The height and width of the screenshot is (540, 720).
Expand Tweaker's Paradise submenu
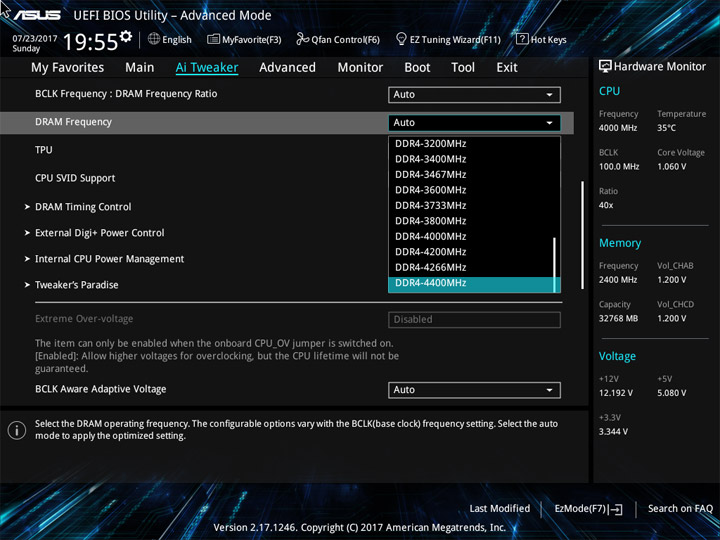pos(77,285)
